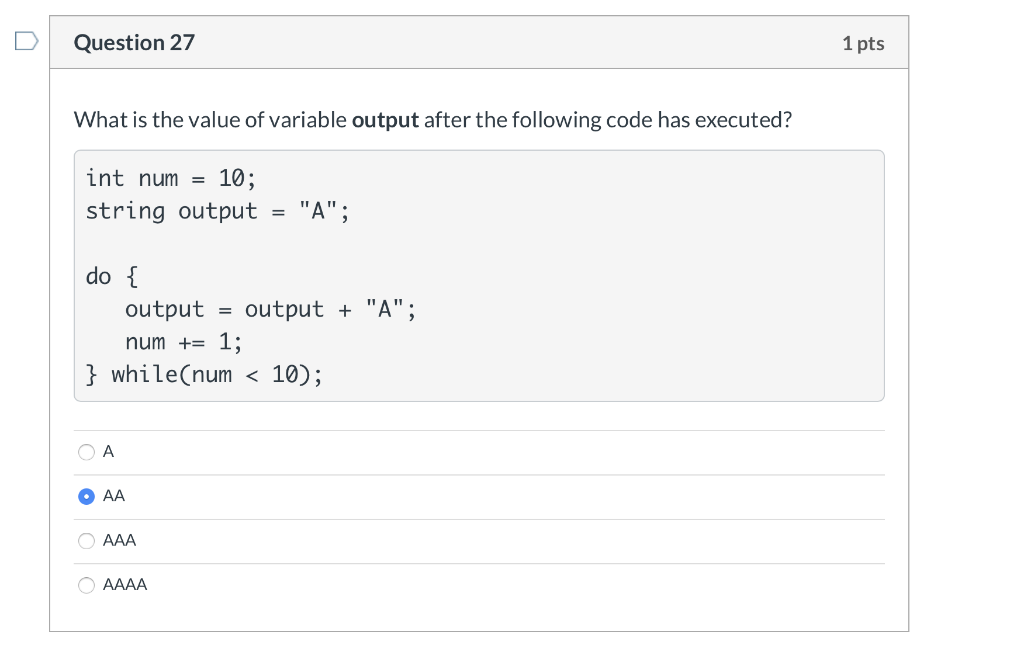Image resolution: width=1024 pixels, height=666 pixels.
Task: Place cursor on the "do {" line
Action: click(112, 276)
